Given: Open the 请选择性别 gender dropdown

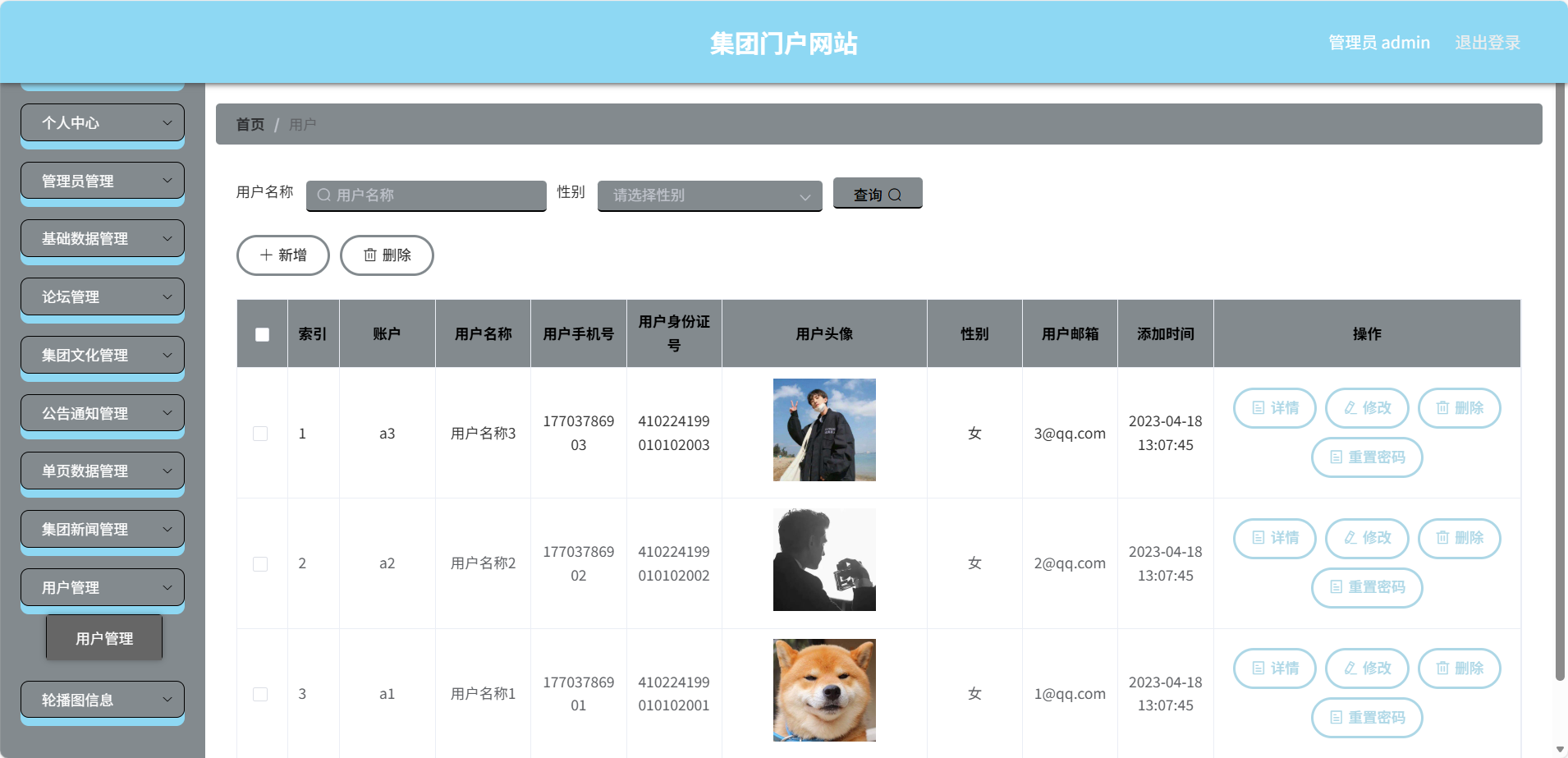Looking at the screenshot, I should click(710, 195).
